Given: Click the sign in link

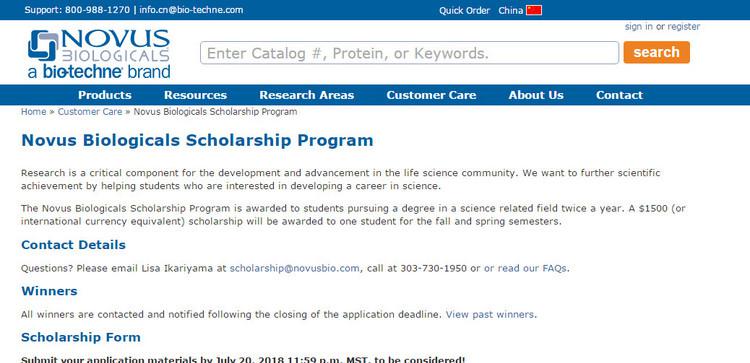Looking at the screenshot, I should 639,27.
